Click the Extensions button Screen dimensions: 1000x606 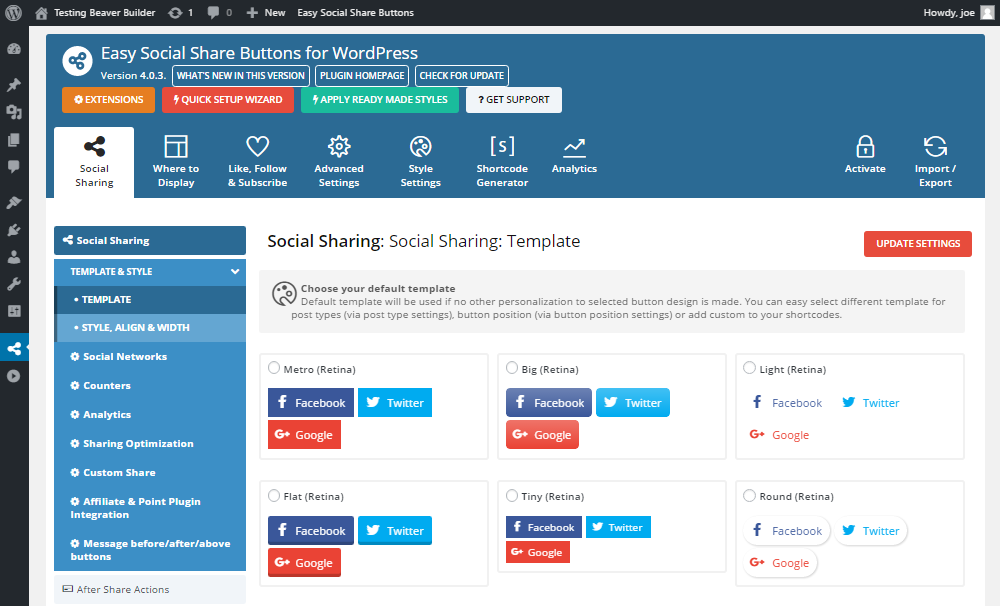click(108, 100)
